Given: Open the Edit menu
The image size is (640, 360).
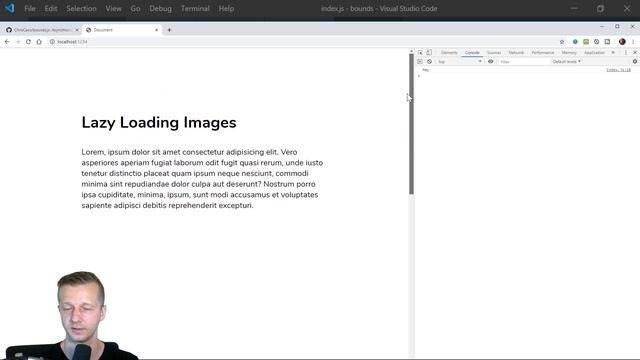Looking at the screenshot, I should 51,9.
